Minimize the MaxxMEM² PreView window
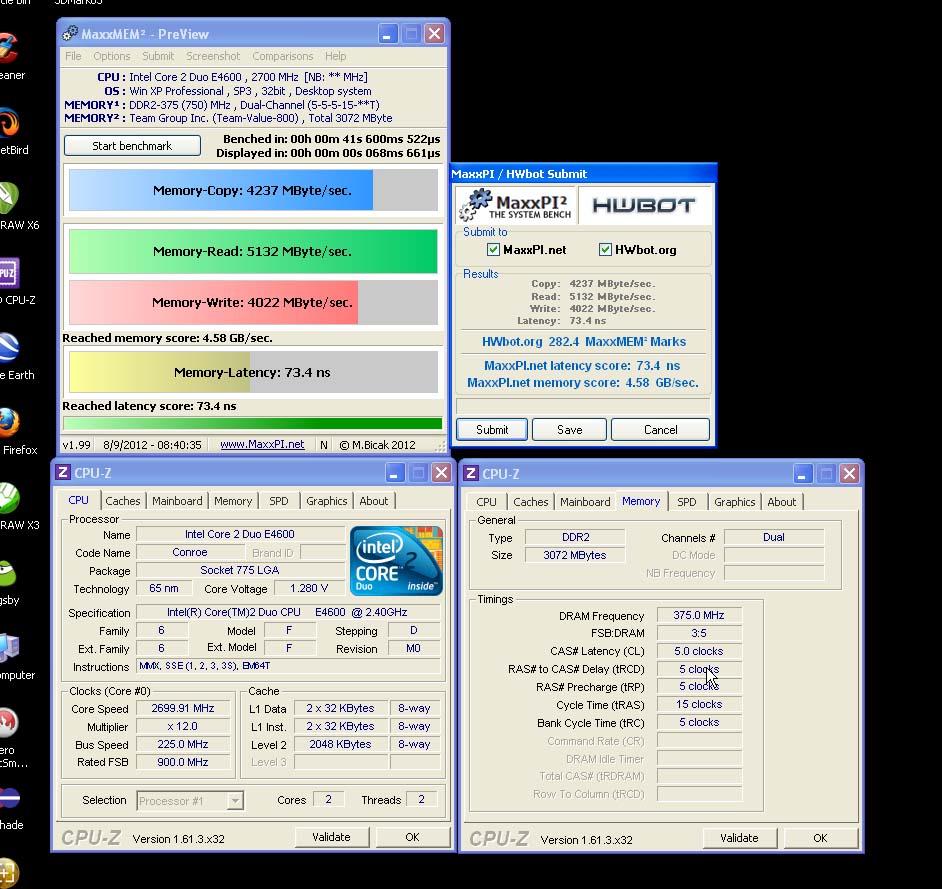The width and height of the screenshot is (942, 889). (387, 34)
